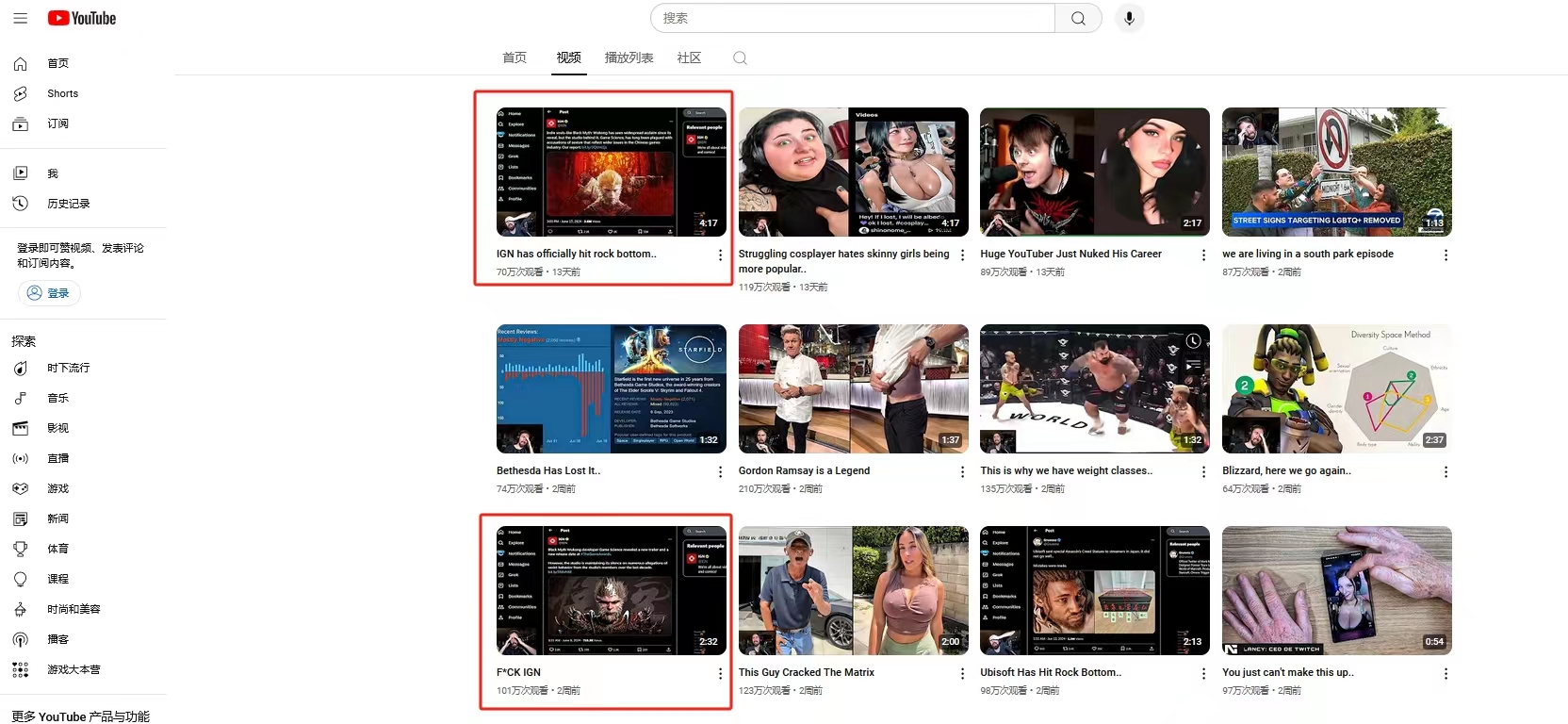Open options menu for F*CK IGN video
1568x724 pixels.
721,674
